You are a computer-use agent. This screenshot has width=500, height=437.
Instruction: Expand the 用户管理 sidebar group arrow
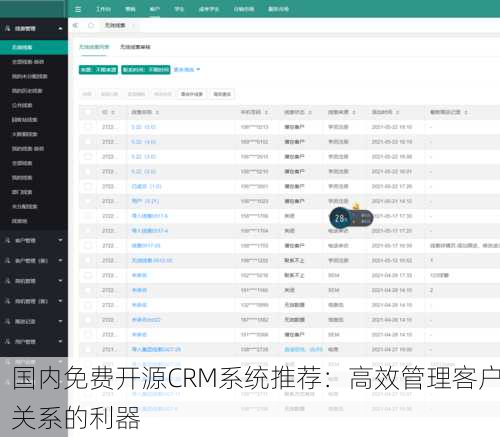[x=60, y=341]
